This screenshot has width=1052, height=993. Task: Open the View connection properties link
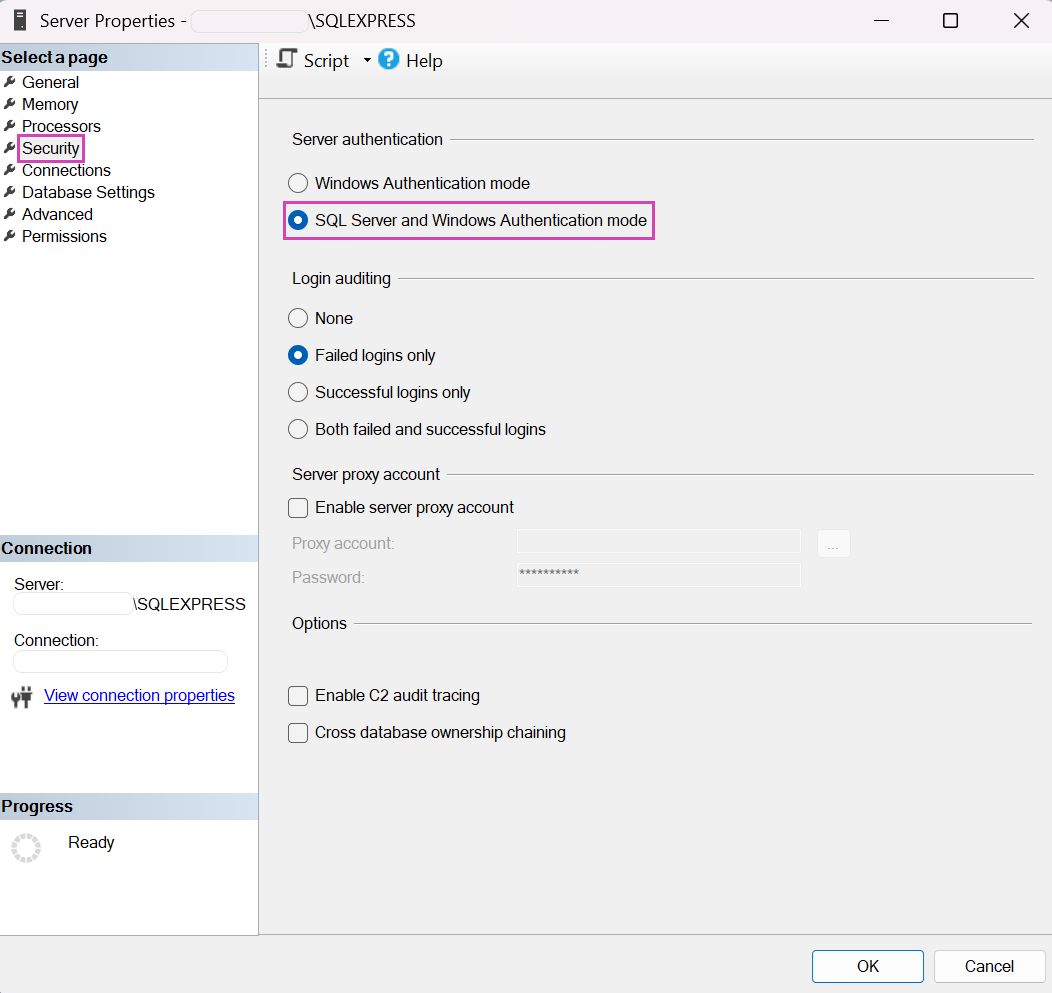pyautogui.click(x=139, y=695)
